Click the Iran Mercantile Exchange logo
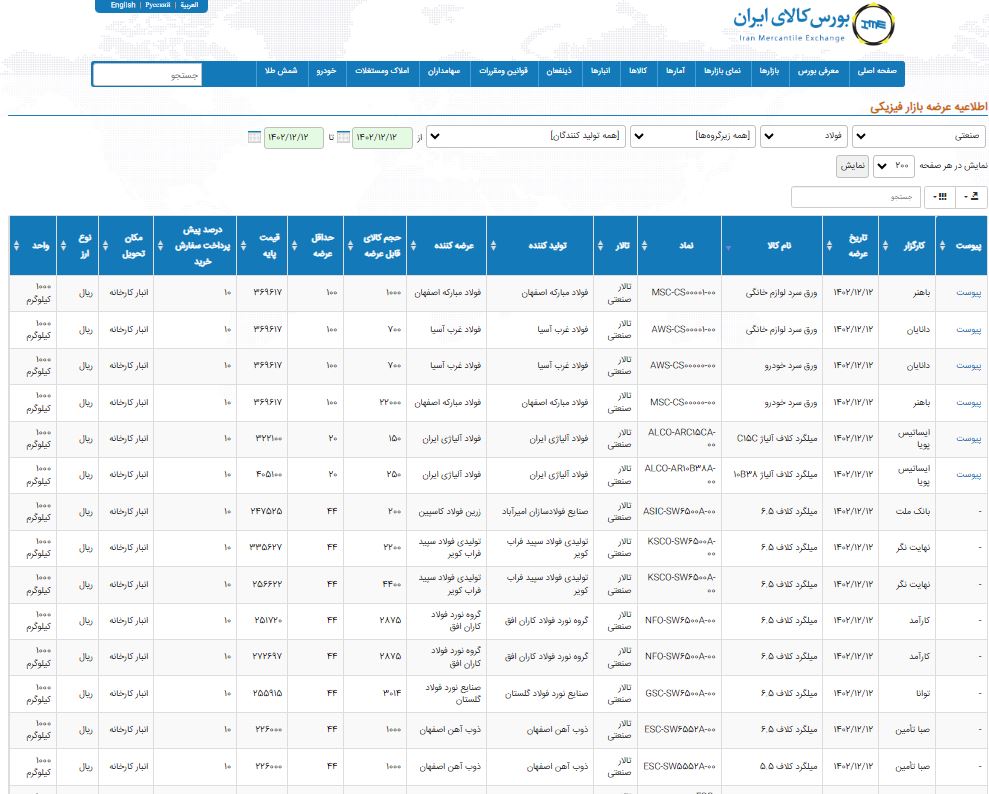 [814, 23]
